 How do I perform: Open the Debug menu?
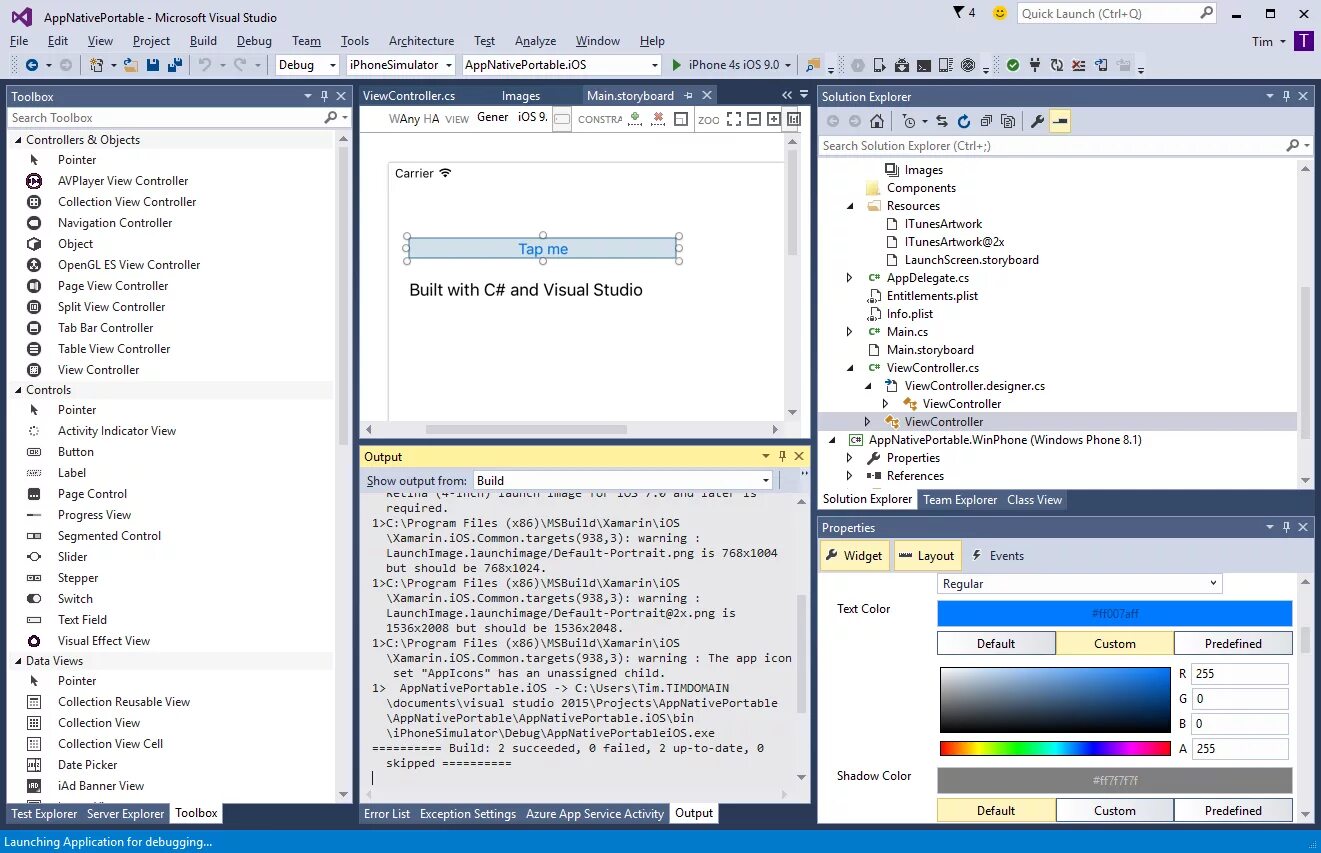[254, 41]
